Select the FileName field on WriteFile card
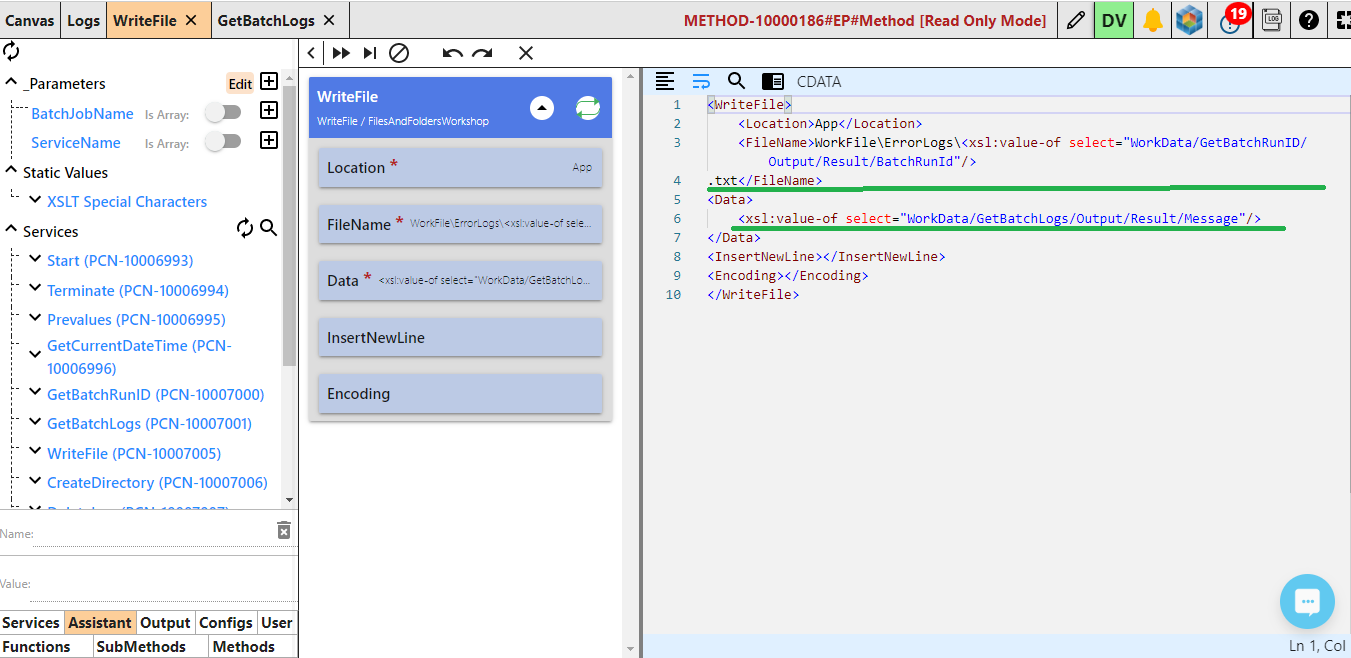 [460, 224]
